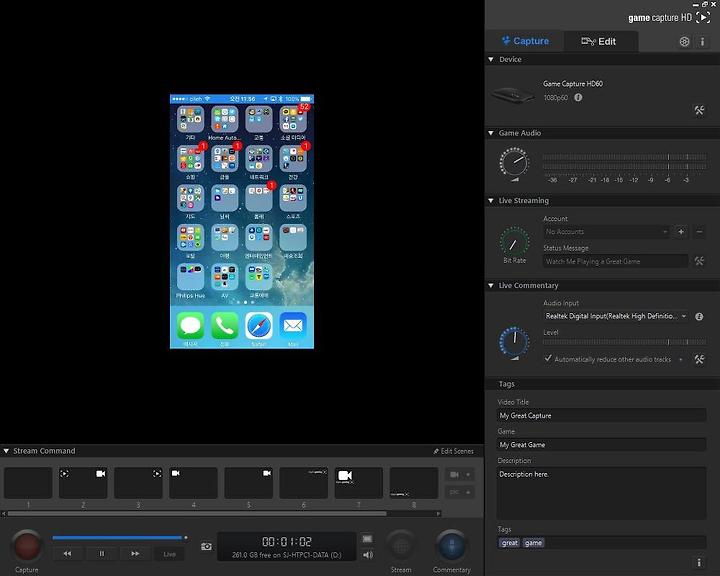Enable the blue Commentary microphone button
720x576 pixels.
pos(451,546)
